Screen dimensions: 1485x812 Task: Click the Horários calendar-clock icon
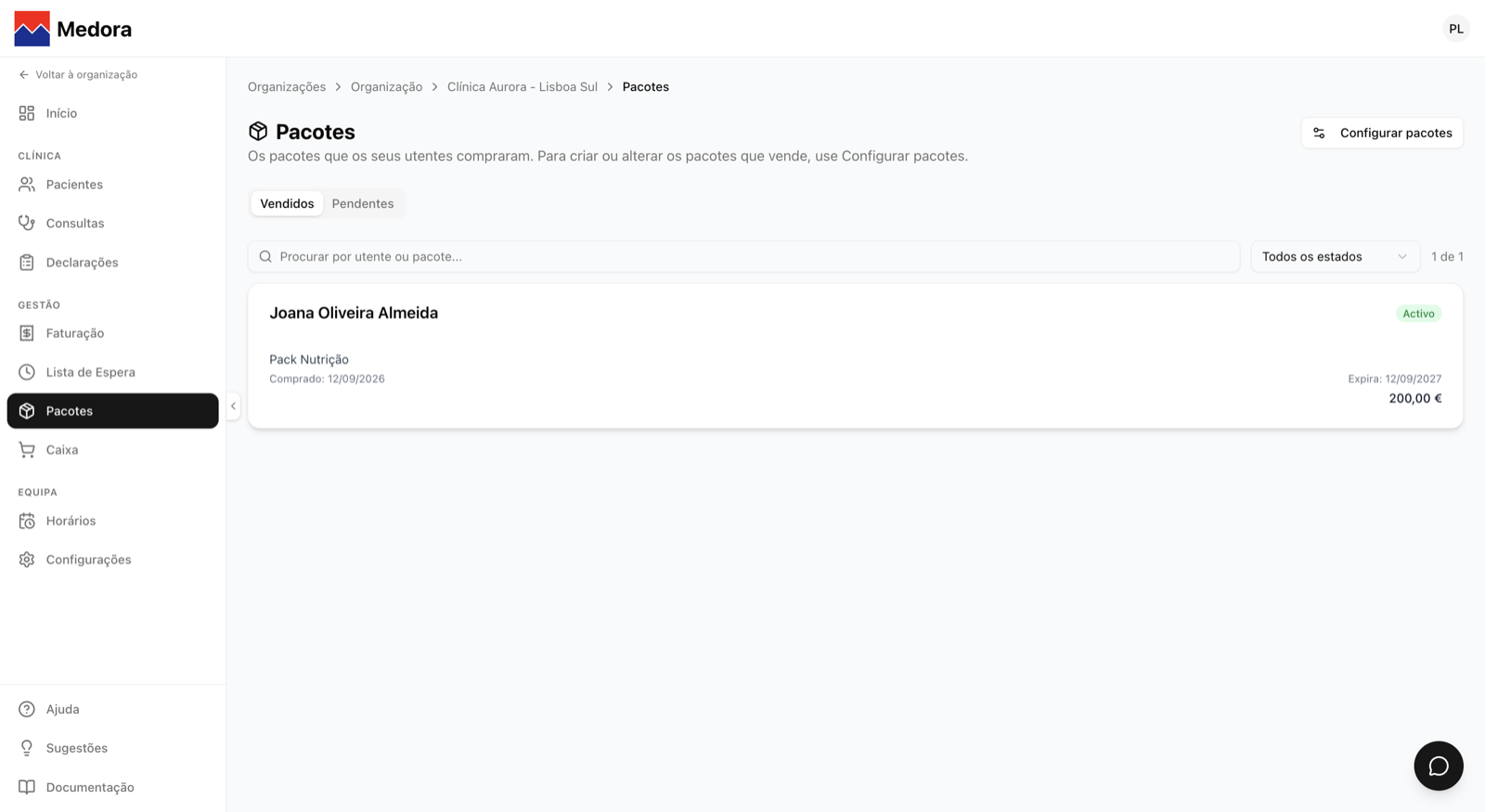[27, 521]
